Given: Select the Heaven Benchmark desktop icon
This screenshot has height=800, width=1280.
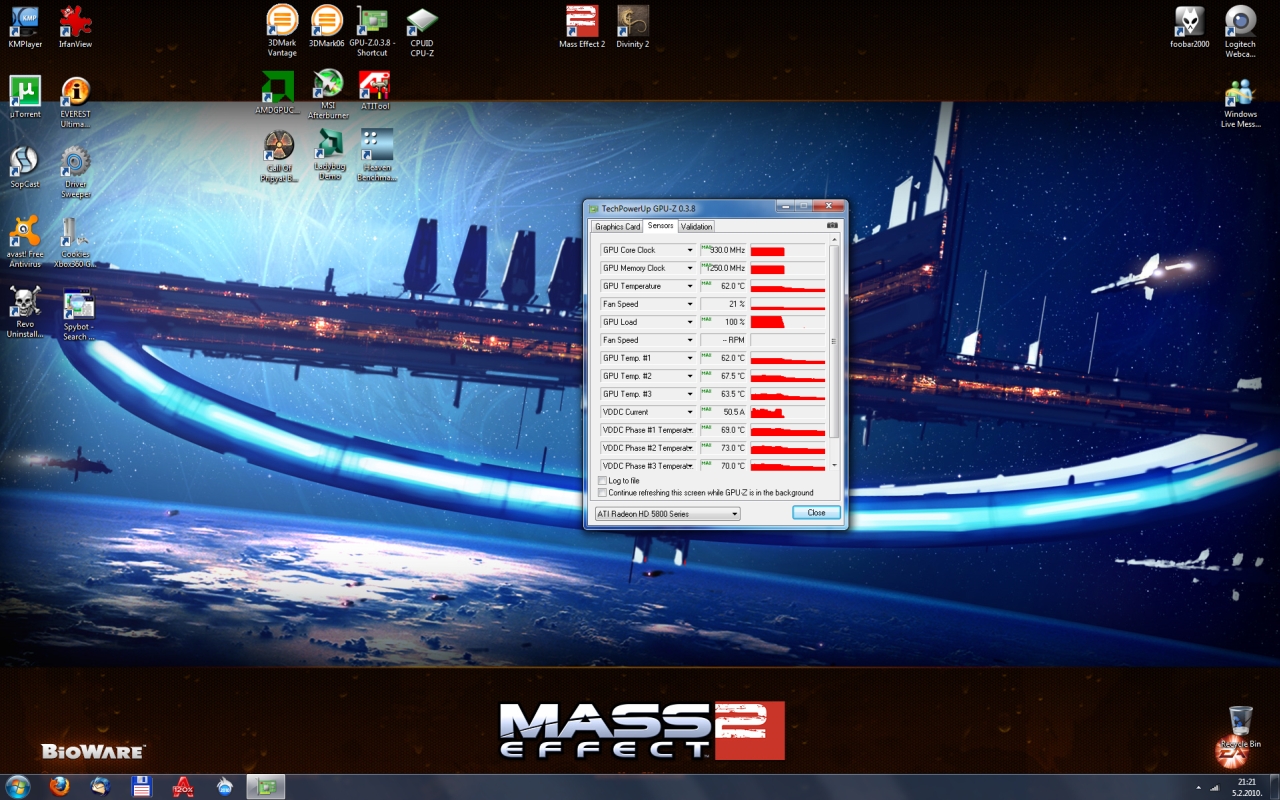Looking at the screenshot, I should tap(376, 155).
